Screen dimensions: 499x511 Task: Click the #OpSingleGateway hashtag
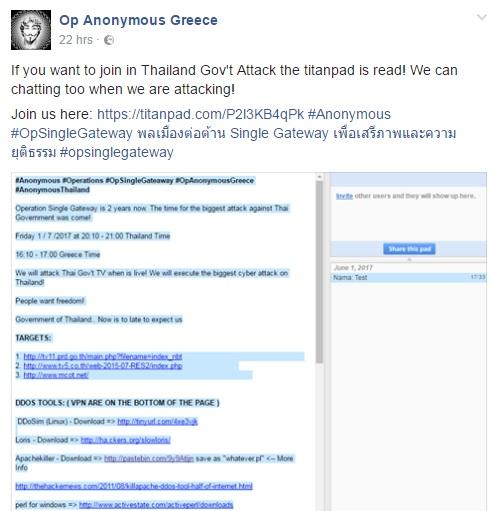click(72, 133)
